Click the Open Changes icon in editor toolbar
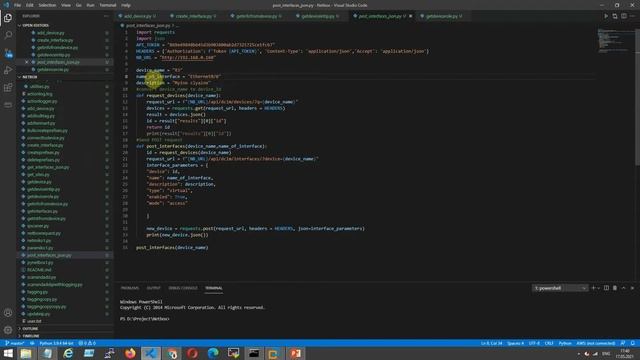The height and width of the screenshot is (360, 640). point(615,16)
